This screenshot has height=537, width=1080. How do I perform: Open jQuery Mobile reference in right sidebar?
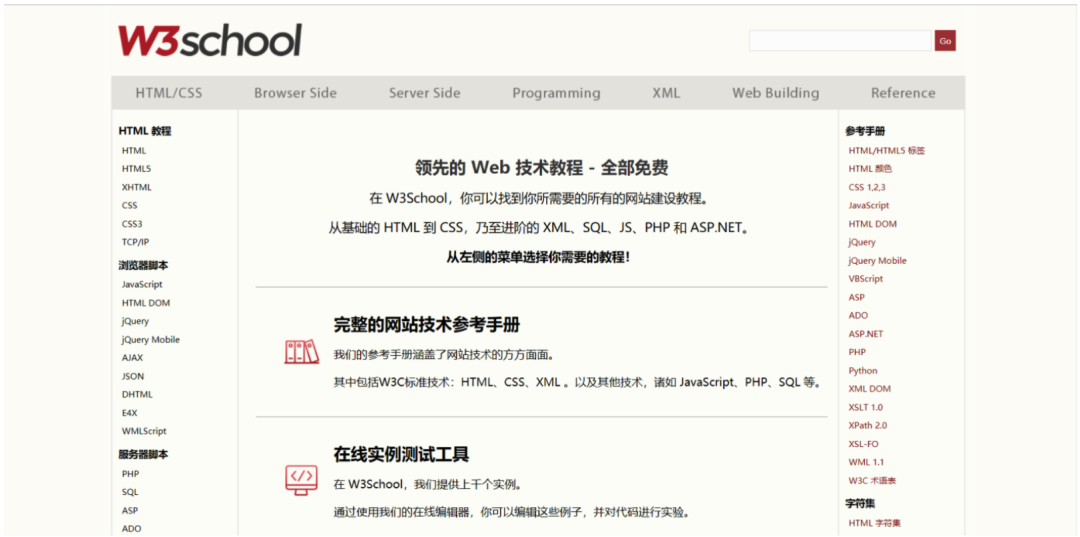(877, 261)
